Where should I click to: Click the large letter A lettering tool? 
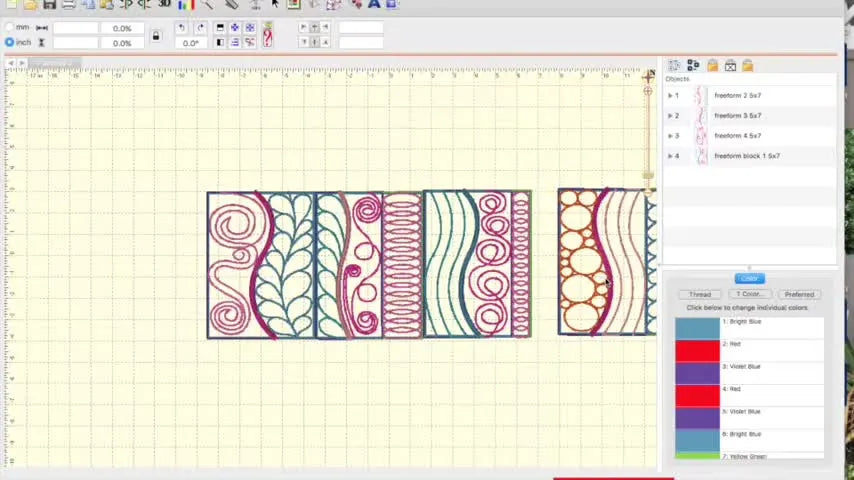pos(374,4)
